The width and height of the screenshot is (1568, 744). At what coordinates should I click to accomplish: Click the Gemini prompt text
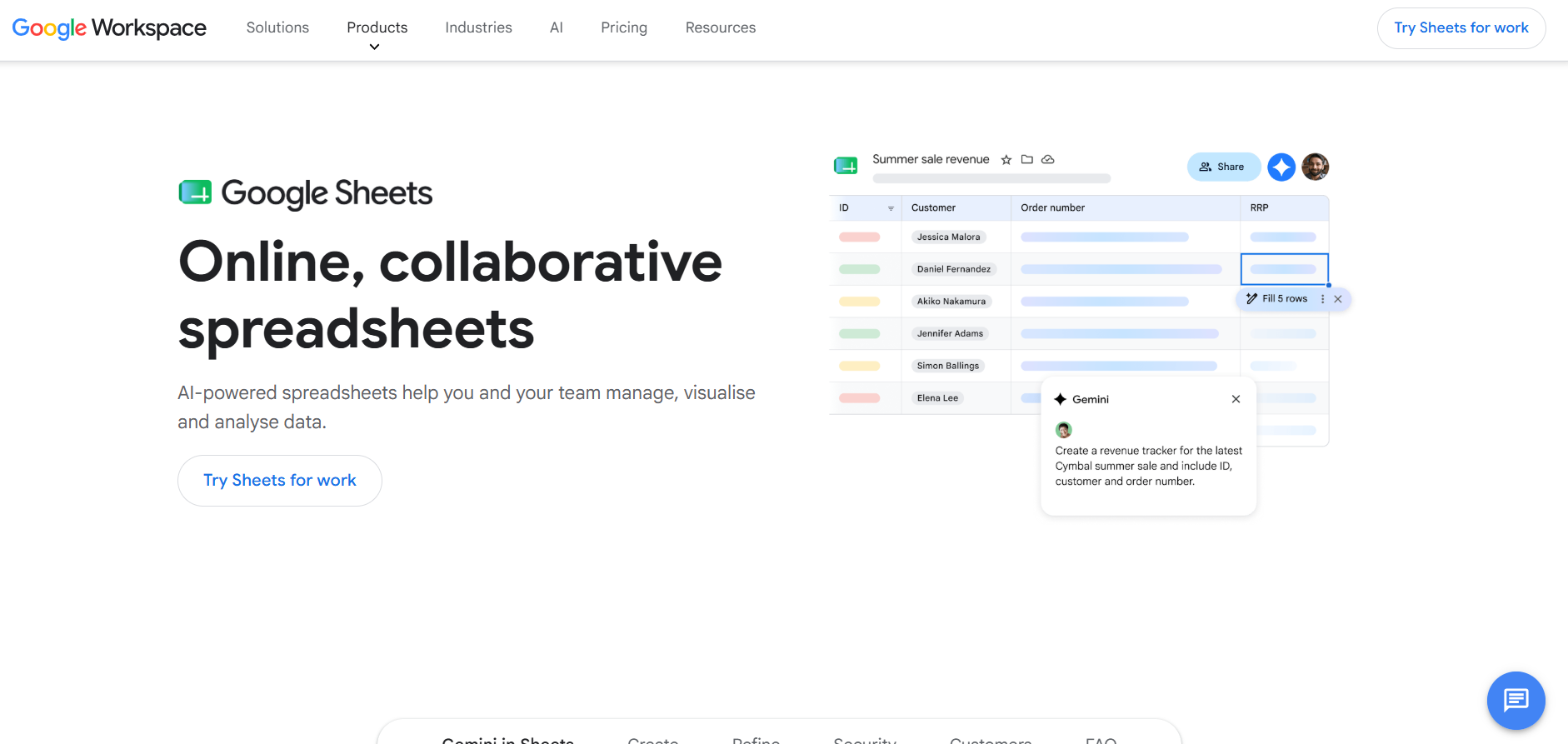tap(1149, 466)
